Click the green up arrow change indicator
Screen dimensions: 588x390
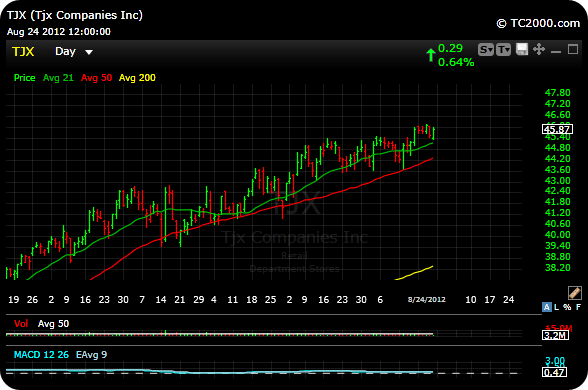[x=430, y=55]
